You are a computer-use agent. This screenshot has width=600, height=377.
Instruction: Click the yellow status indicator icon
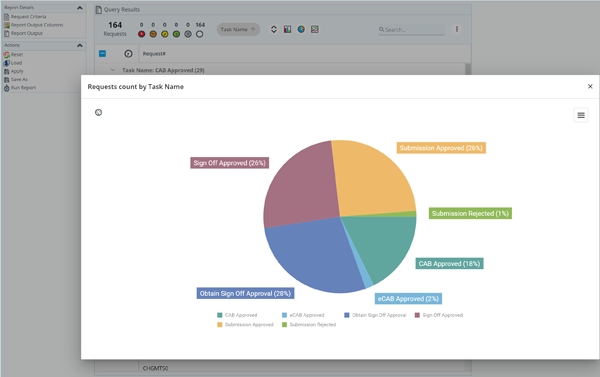coord(165,34)
